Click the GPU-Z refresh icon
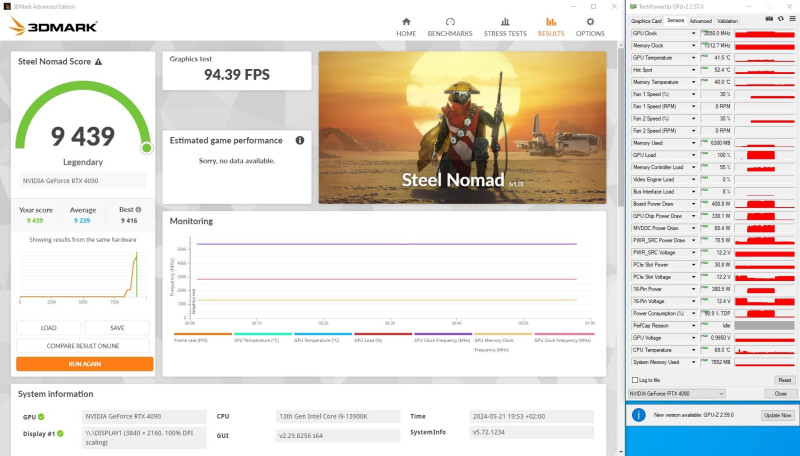Image resolution: width=800 pixels, height=456 pixels. [781, 19]
